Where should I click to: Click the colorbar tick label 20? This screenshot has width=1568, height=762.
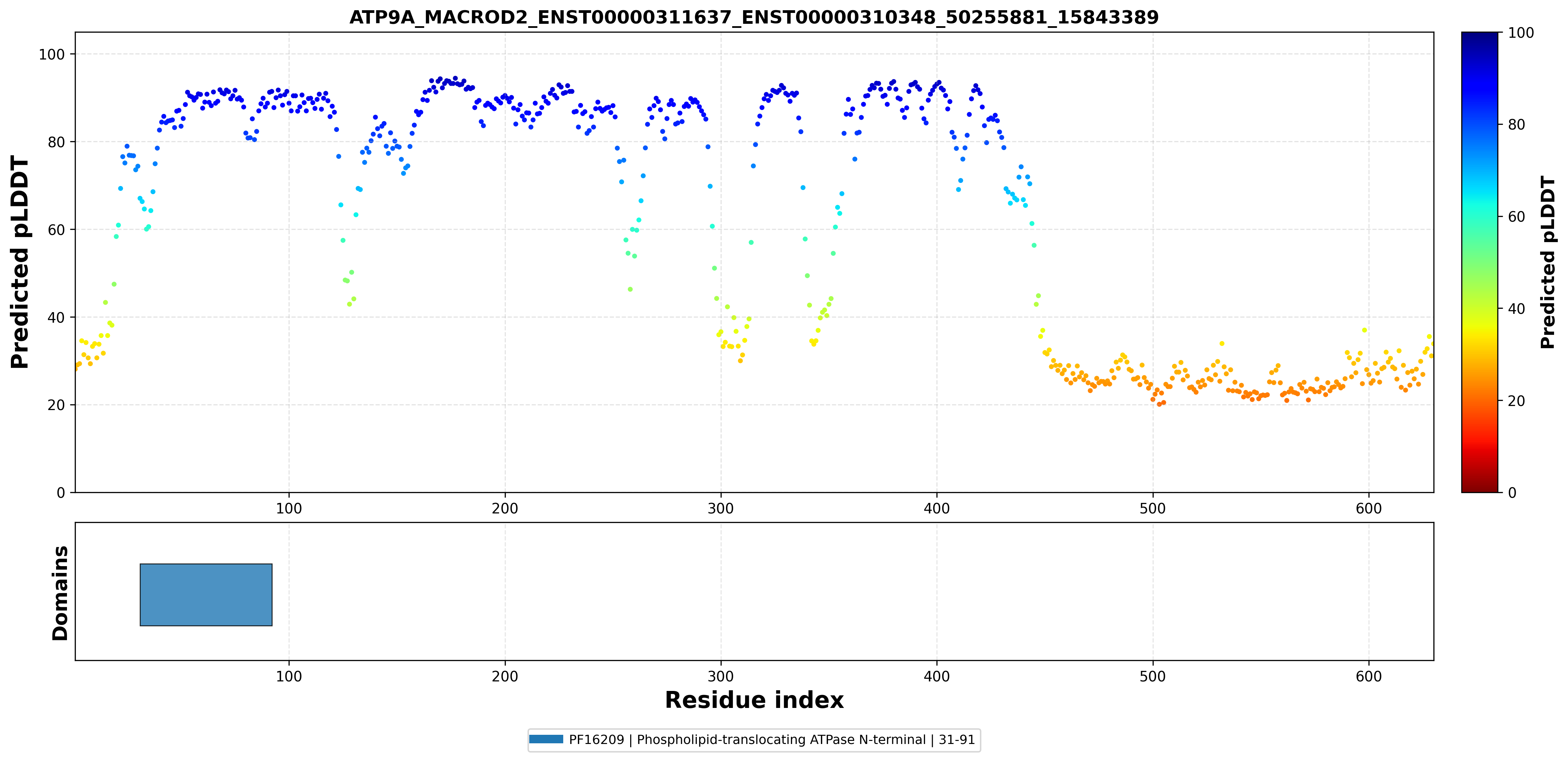(x=1516, y=401)
